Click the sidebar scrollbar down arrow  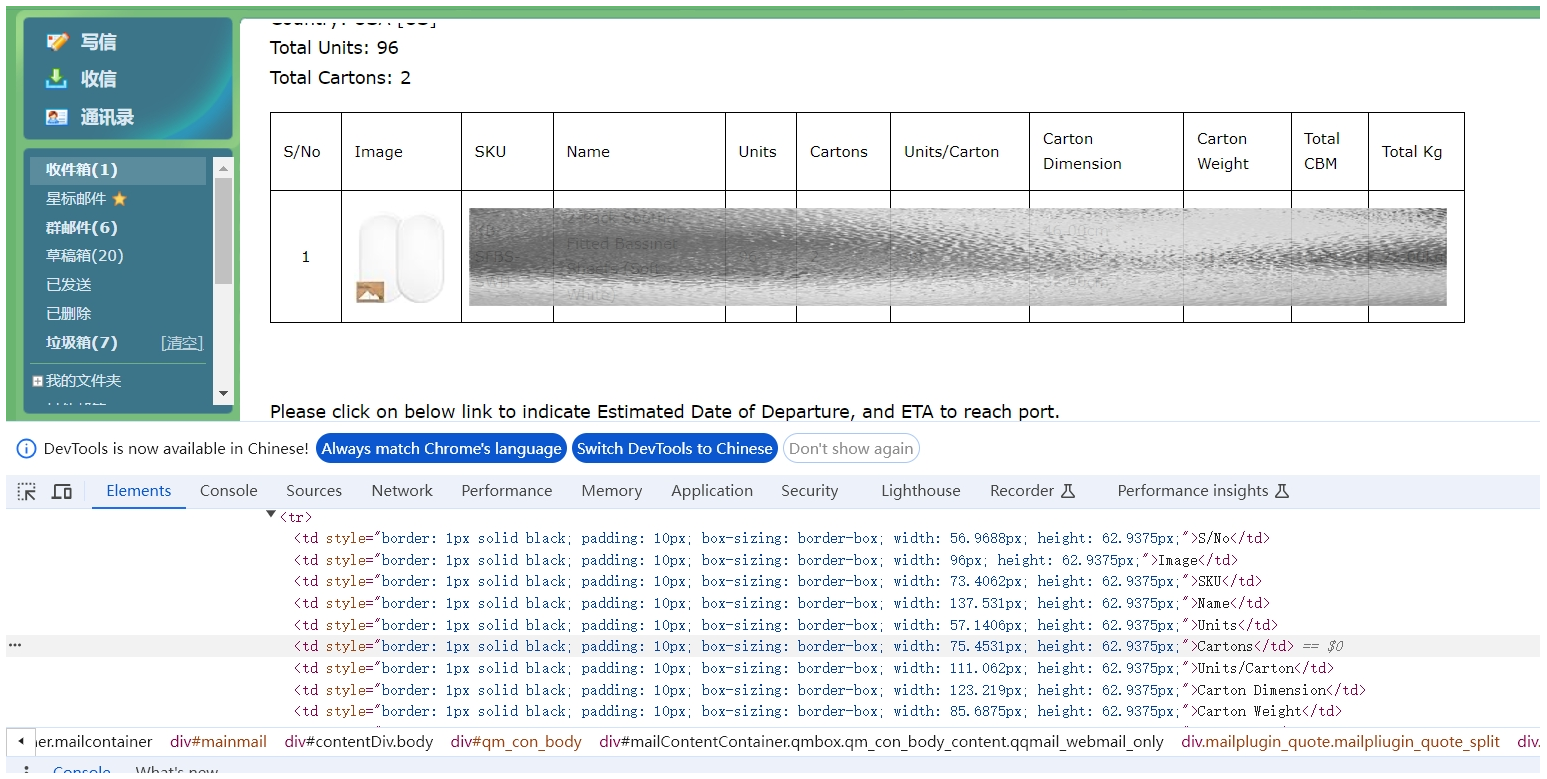click(x=223, y=394)
